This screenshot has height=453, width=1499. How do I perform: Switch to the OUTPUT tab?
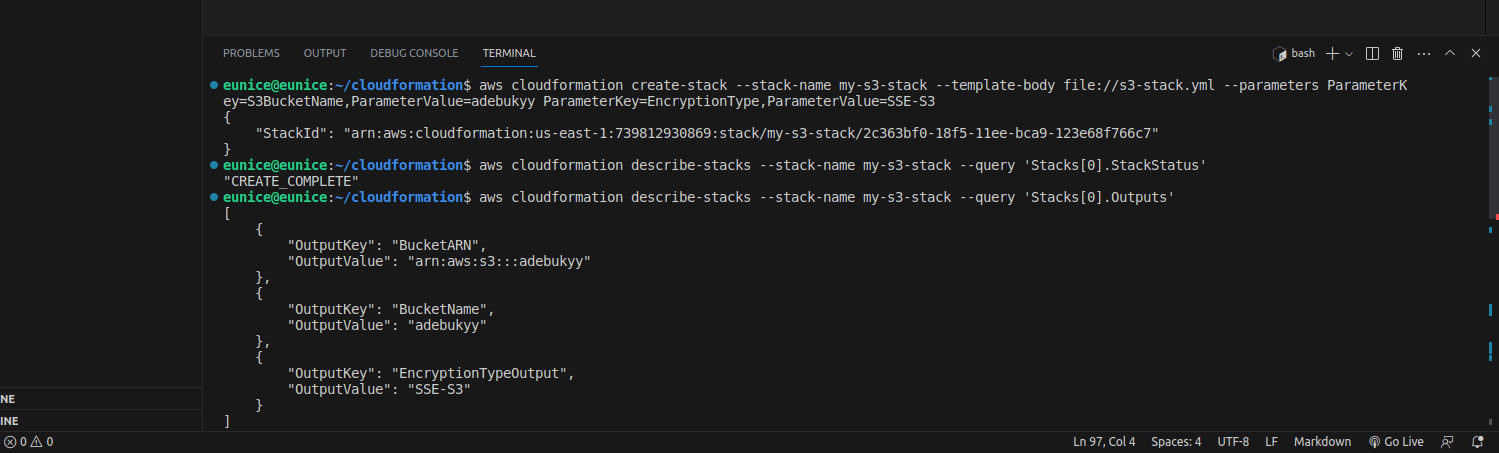coord(325,53)
